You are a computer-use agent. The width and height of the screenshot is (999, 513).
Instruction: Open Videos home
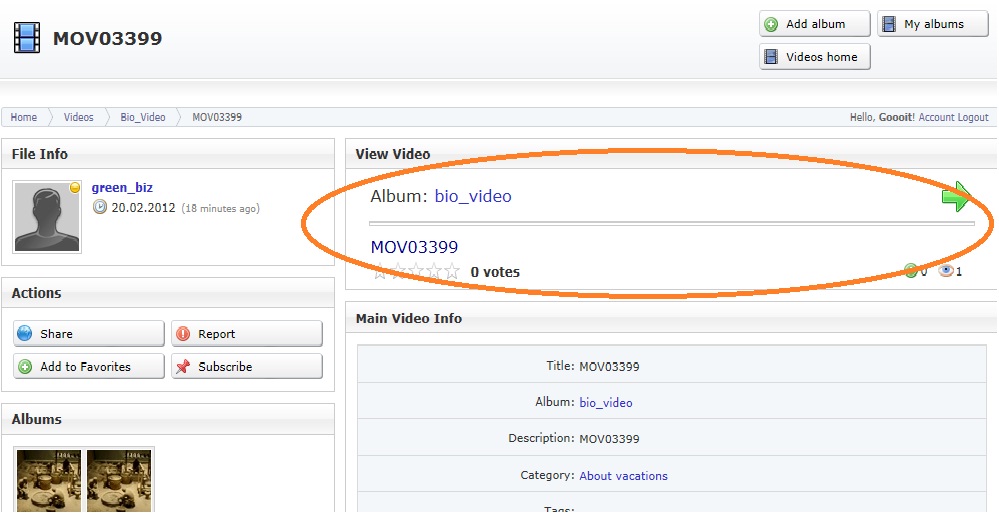[814, 57]
